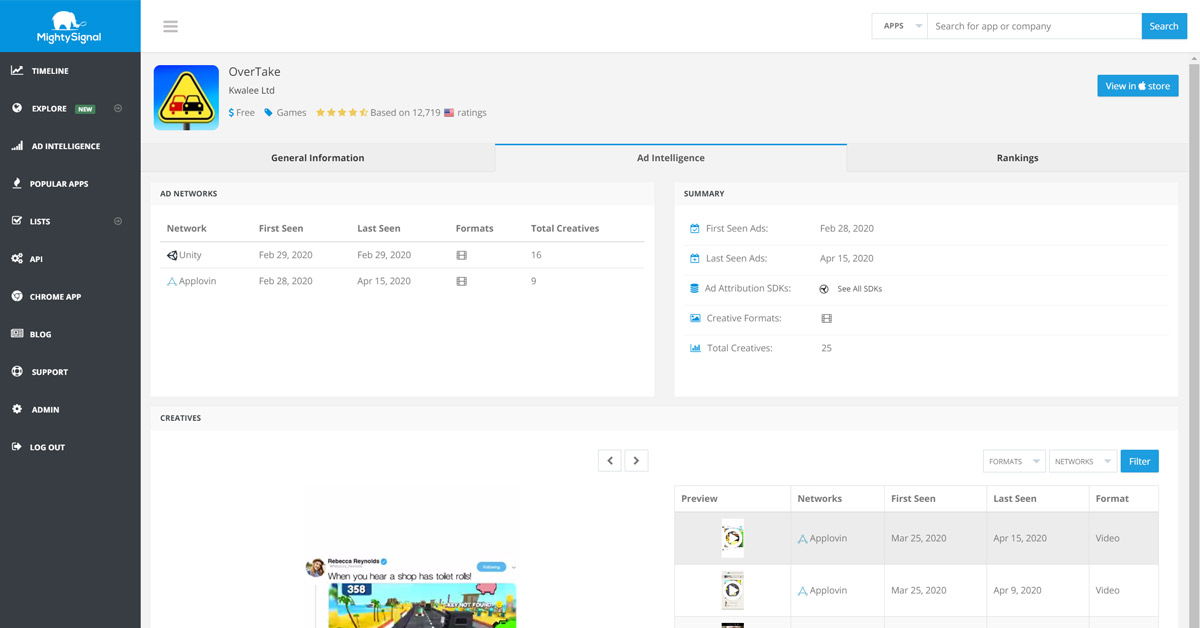Click the Support lifebuoy icon

[17, 372]
